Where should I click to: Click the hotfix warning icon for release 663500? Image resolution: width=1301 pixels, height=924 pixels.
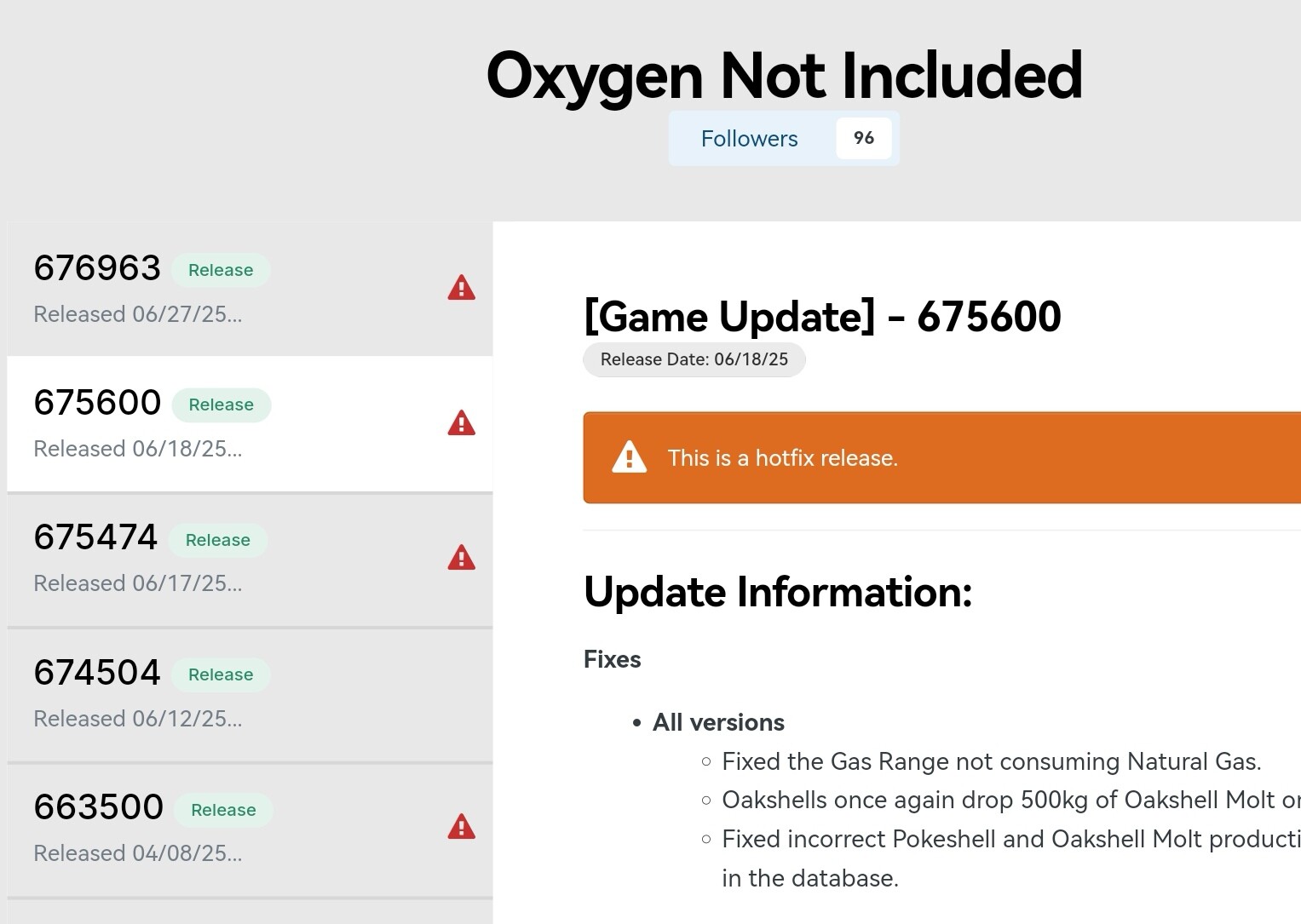click(x=461, y=826)
